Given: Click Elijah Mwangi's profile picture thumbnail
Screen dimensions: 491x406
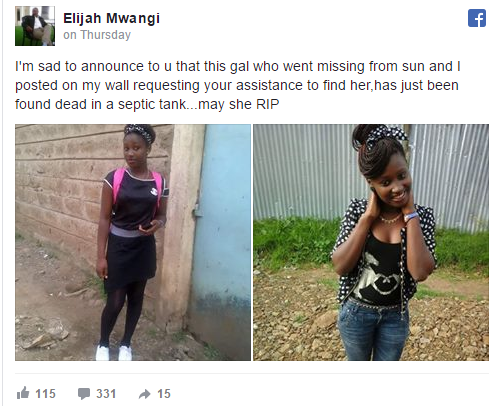Looking at the screenshot, I should coord(35,26).
